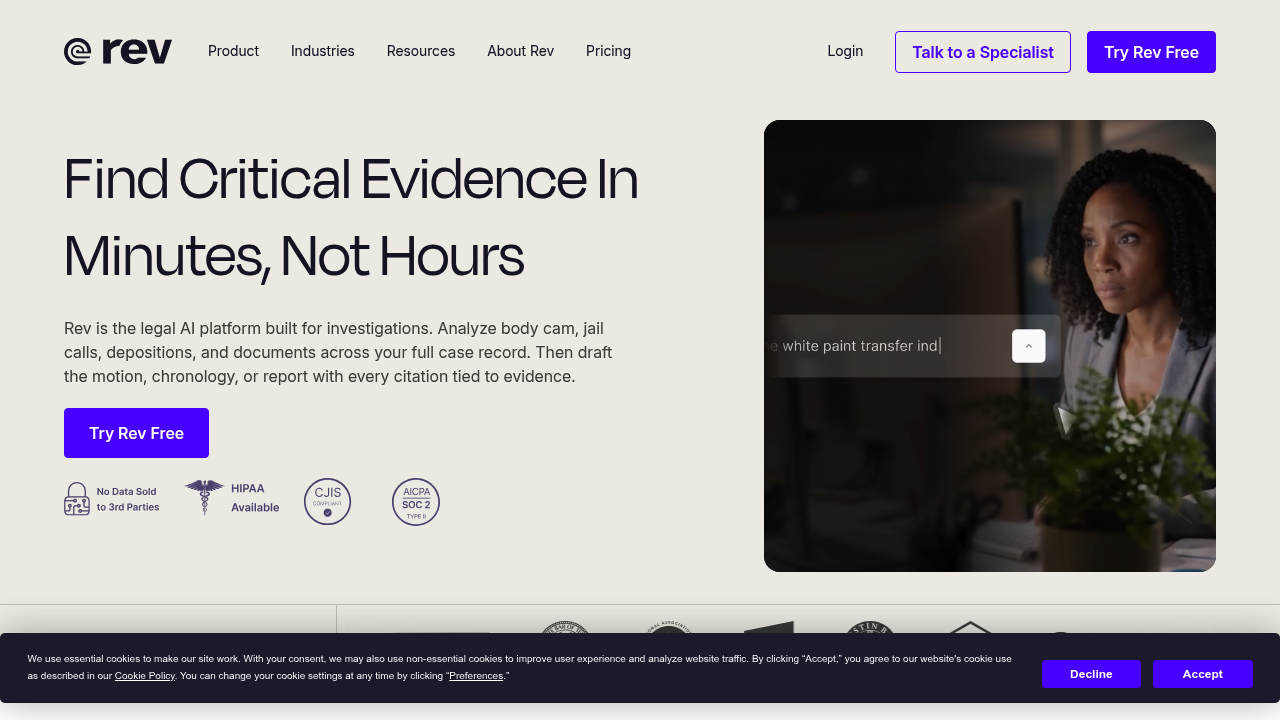Click the AICPA SOC 2 badge
The height and width of the screenshot is (720, 1280).
(x=416, y=501)
